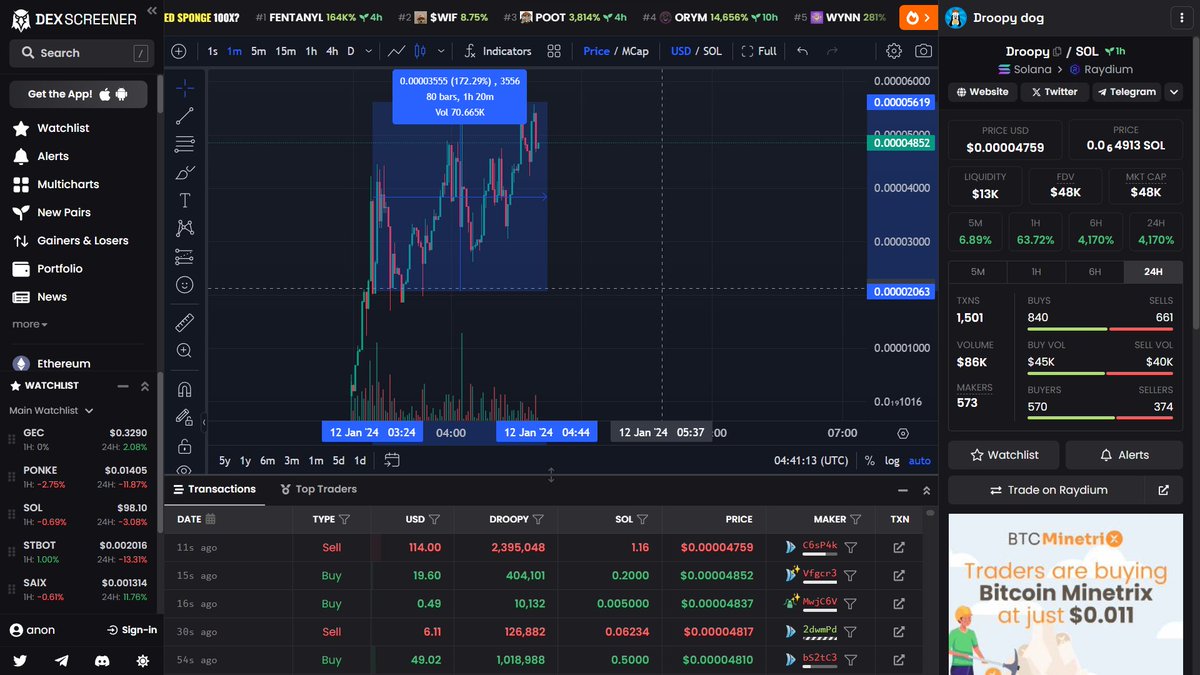The image size is (1200, 675).
Task: Collapse the watchlist panel chevrons
Action: [144, 386]
